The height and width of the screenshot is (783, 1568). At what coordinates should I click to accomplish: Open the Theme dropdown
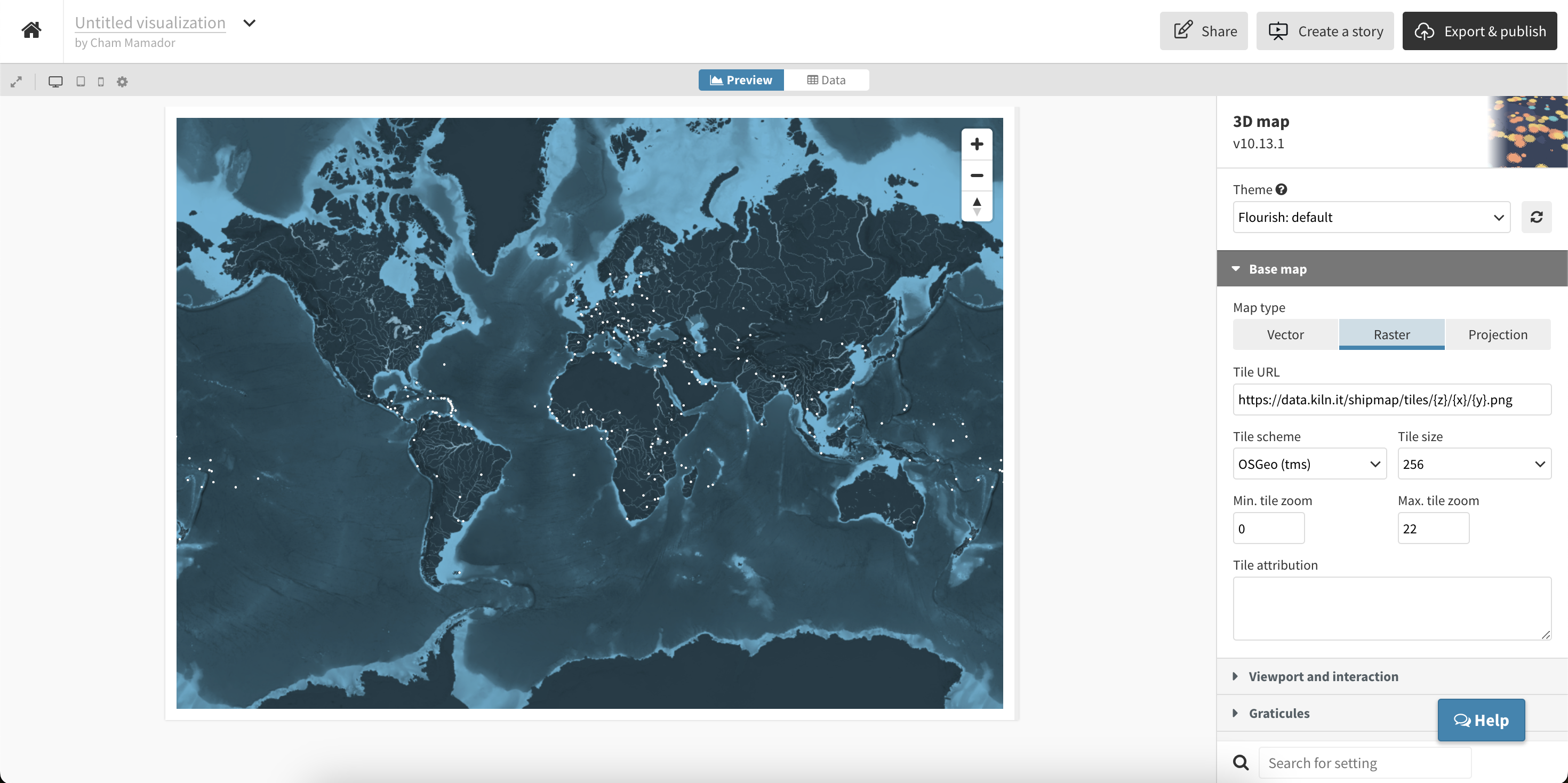[1371, 218]
